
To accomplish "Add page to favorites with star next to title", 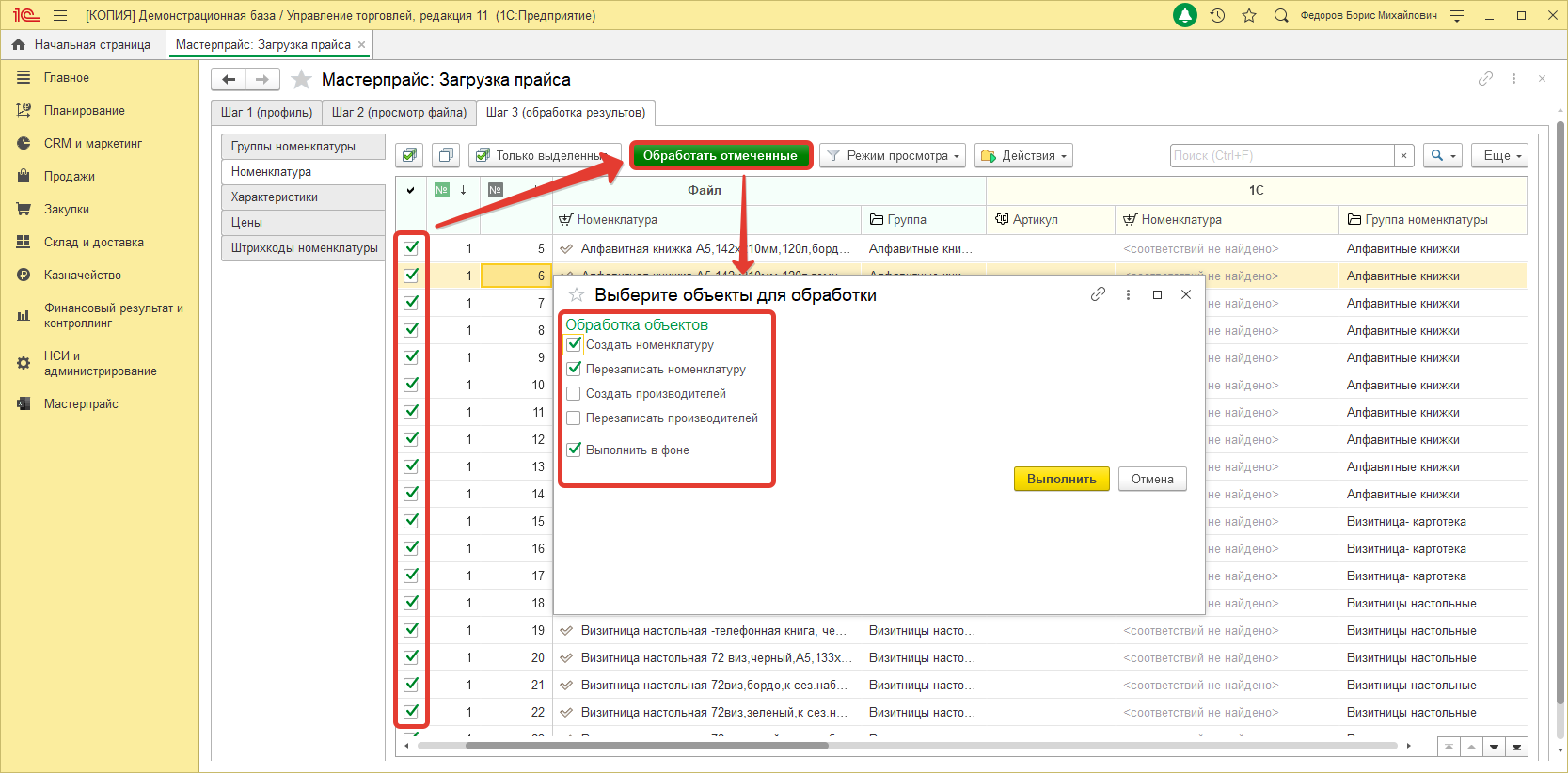I will point(301,80).
